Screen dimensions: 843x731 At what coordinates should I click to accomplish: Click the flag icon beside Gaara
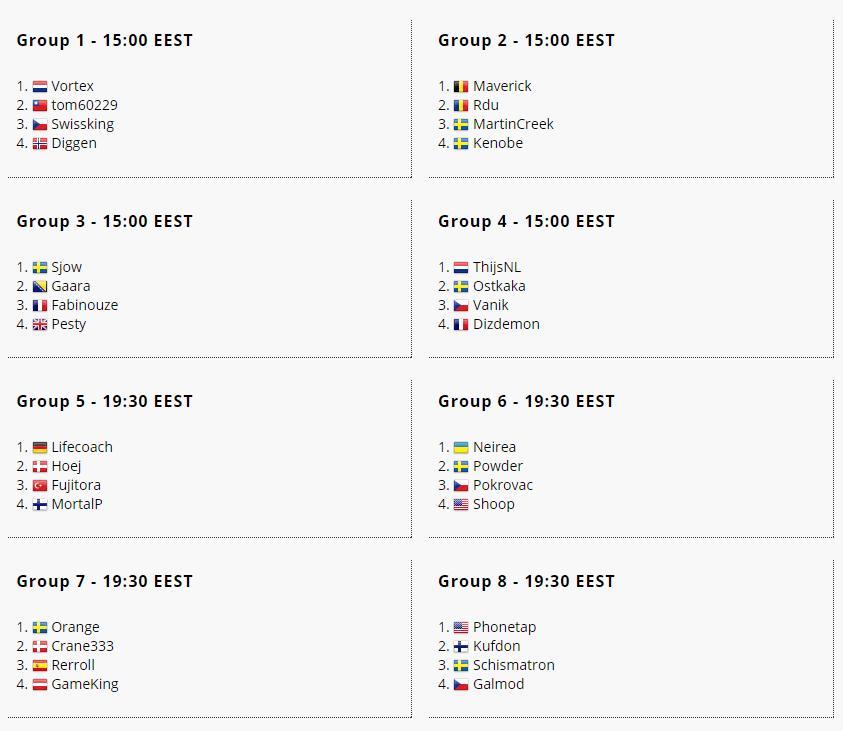pos(40,287)
